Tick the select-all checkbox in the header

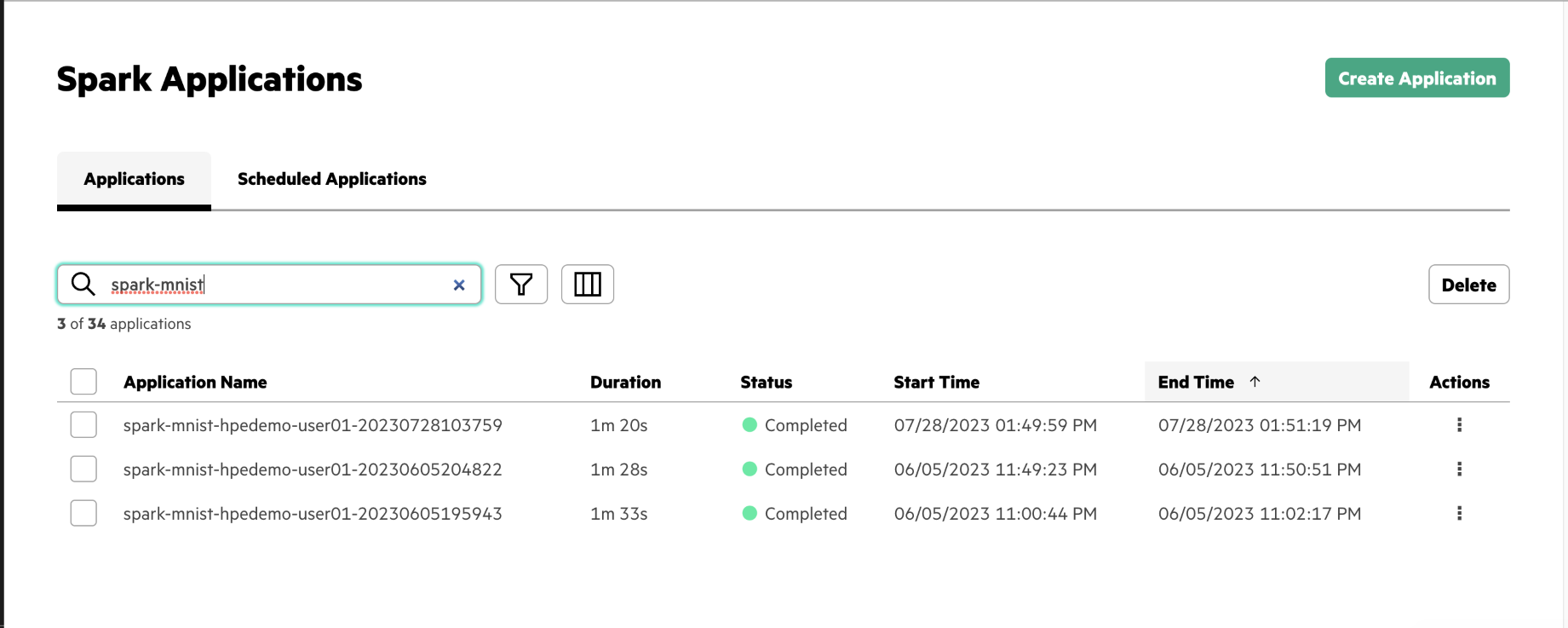83,381
